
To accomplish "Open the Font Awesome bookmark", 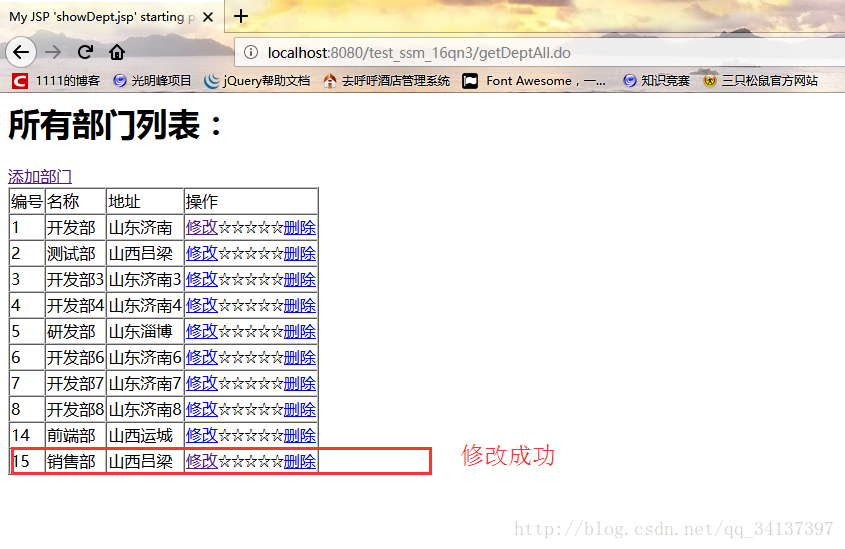I will pos(534,81).
